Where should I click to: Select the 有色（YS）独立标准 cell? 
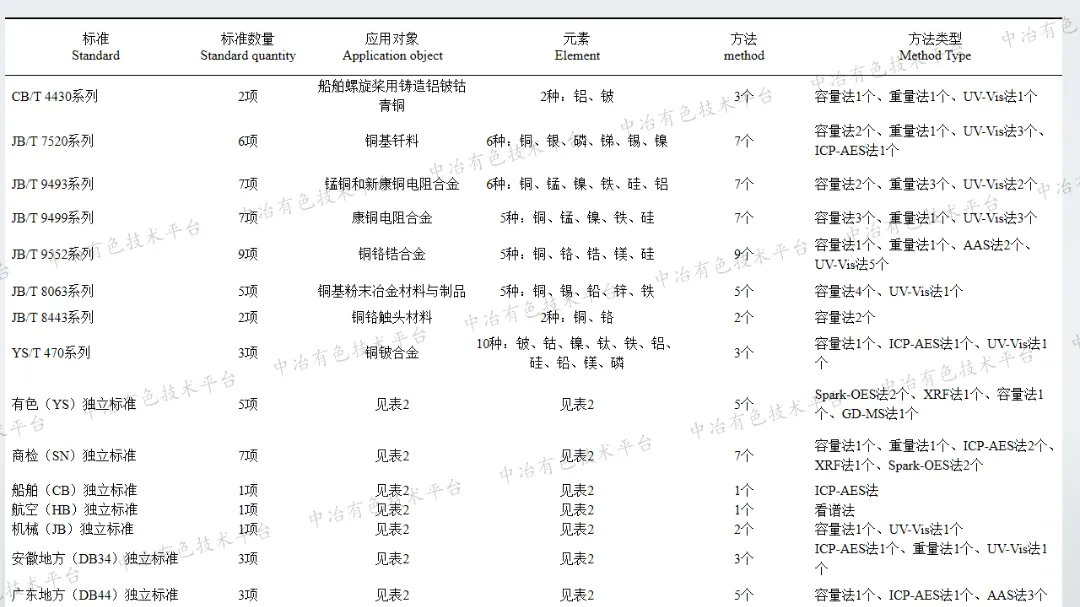tap(74, 404)
